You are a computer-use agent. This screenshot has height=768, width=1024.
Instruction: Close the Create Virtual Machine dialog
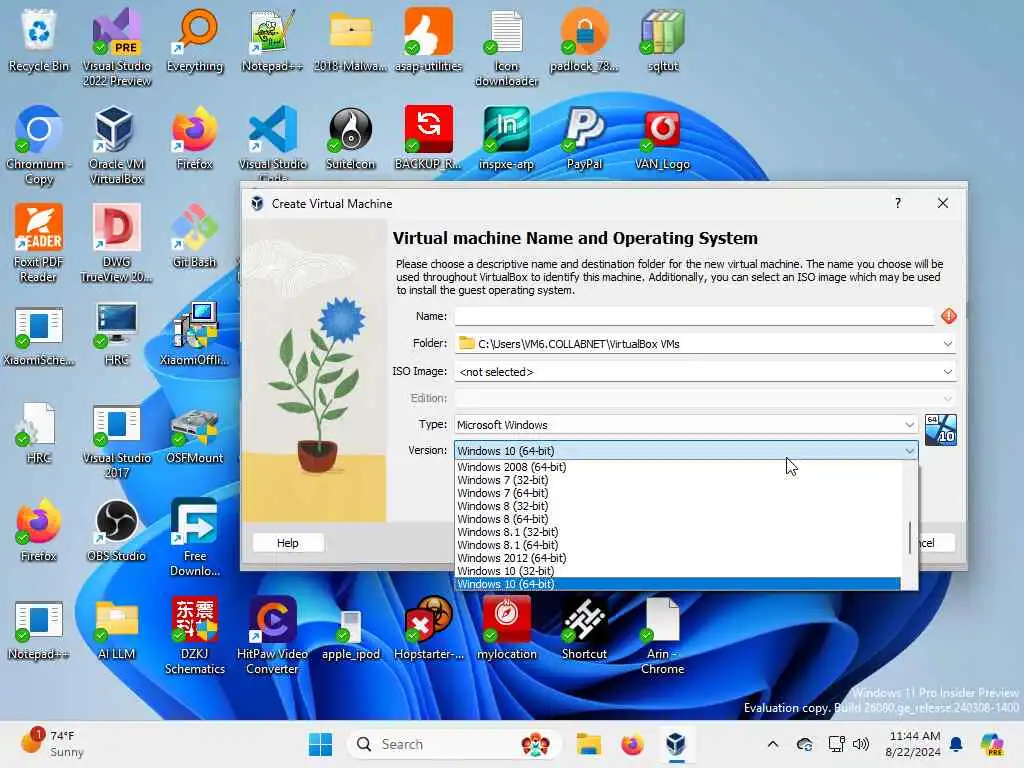(x=942, y=203)
